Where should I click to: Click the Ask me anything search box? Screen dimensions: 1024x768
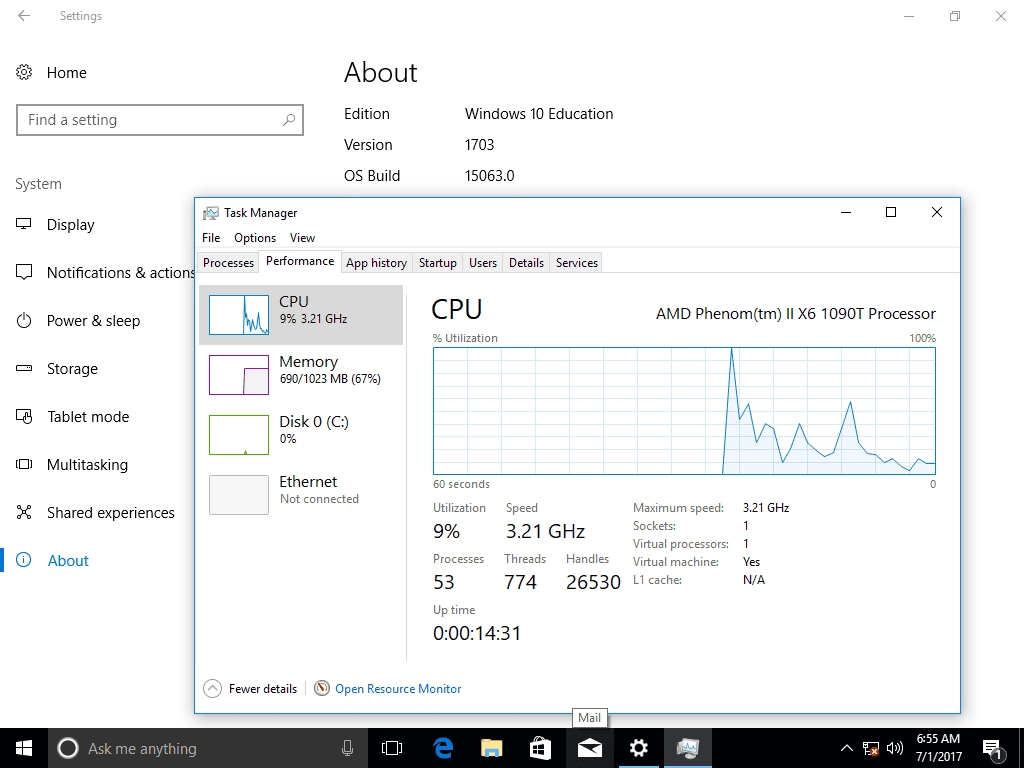209,748
